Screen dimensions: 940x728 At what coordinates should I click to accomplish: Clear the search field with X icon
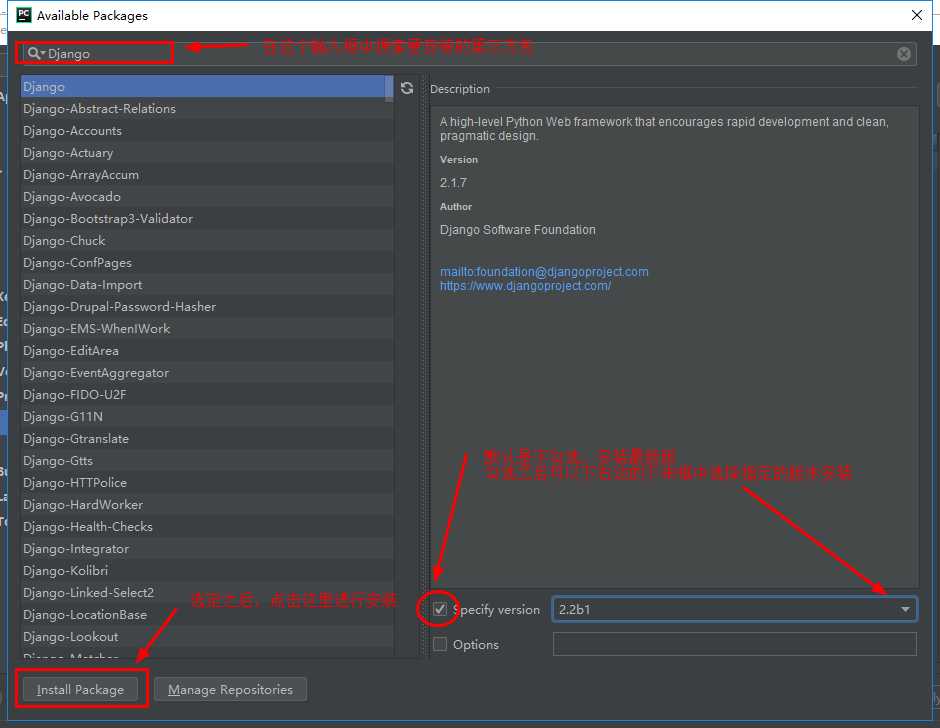(903, 54)
